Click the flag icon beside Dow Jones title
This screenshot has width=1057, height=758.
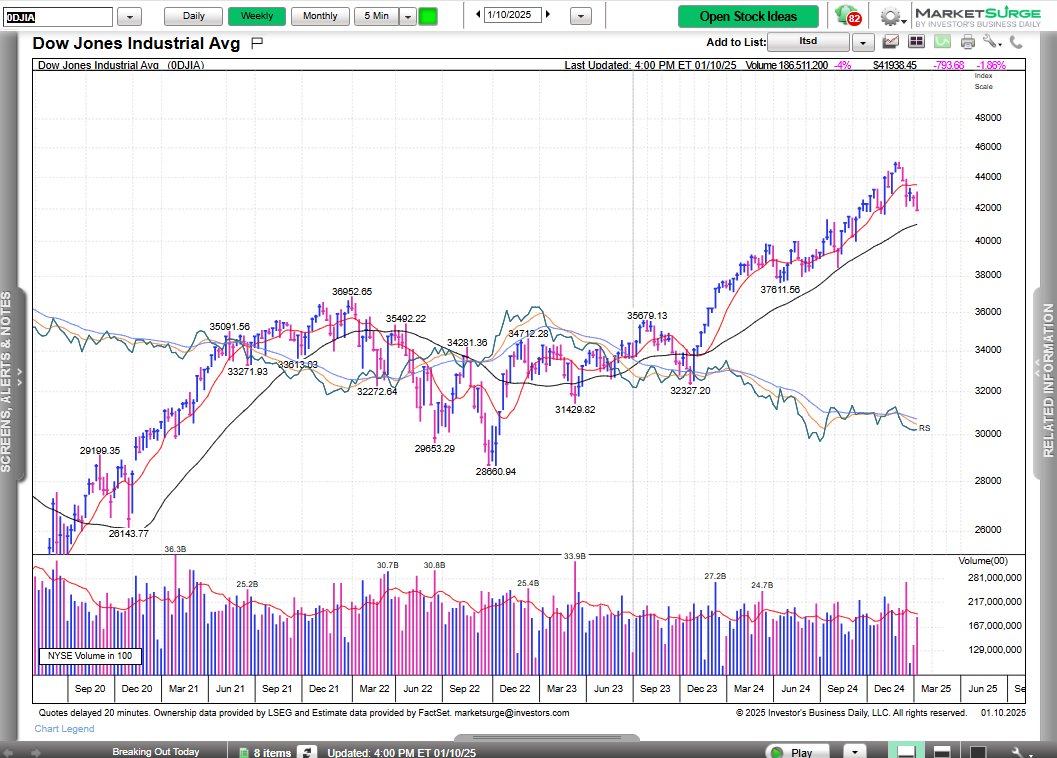[257, 43]
